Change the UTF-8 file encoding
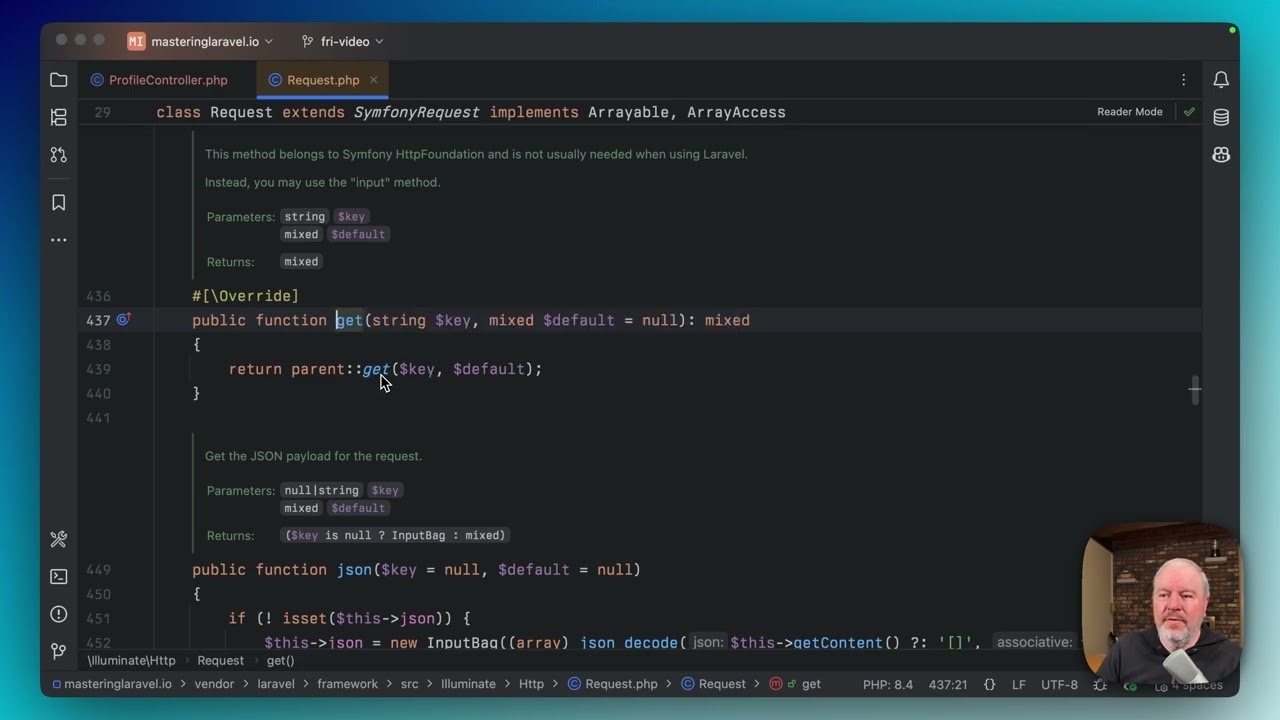Image resolution: width=1280 pixels, height=720 pixels. [1059, 684]
